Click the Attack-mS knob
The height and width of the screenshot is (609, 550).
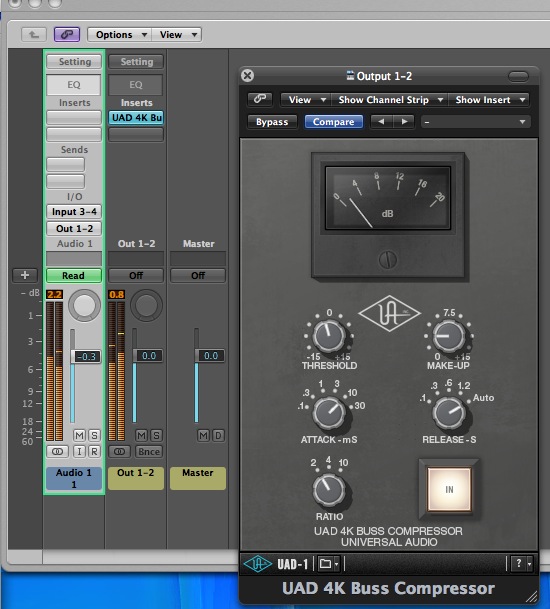point(329,413)
